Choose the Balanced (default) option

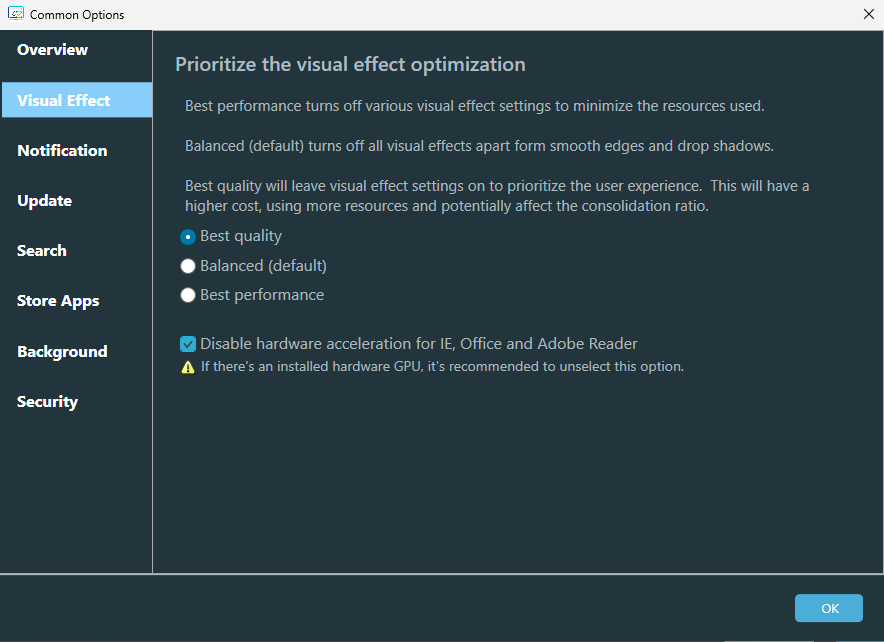click(x=188, y=266)
